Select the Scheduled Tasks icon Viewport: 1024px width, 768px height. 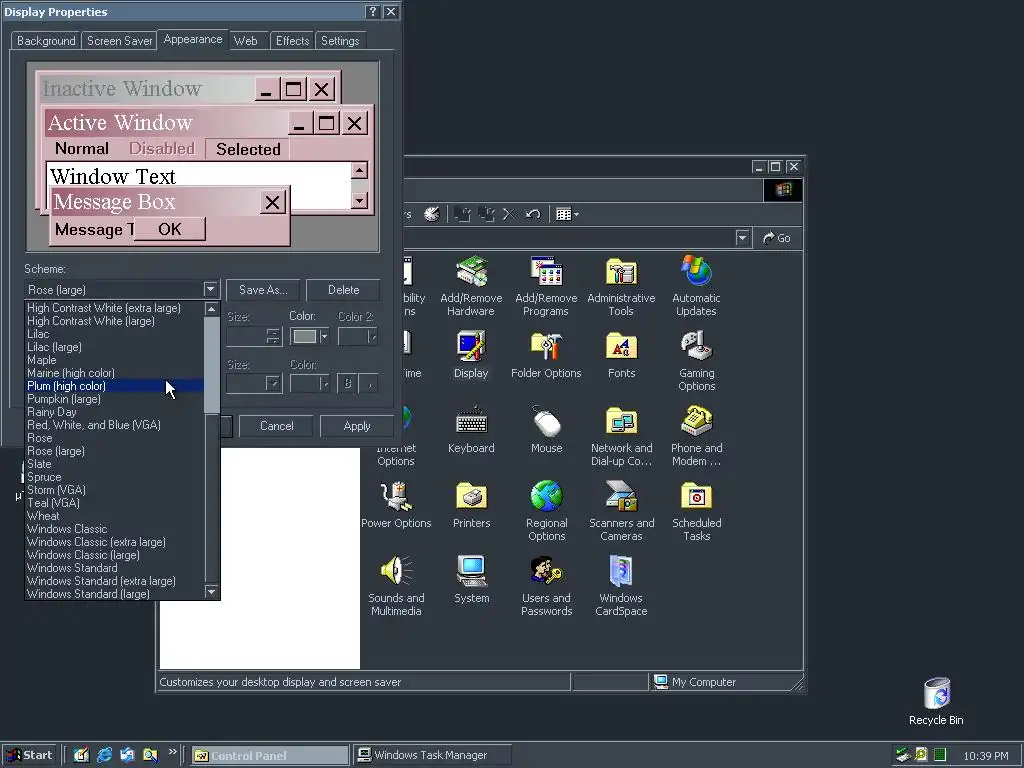point(696,497)
